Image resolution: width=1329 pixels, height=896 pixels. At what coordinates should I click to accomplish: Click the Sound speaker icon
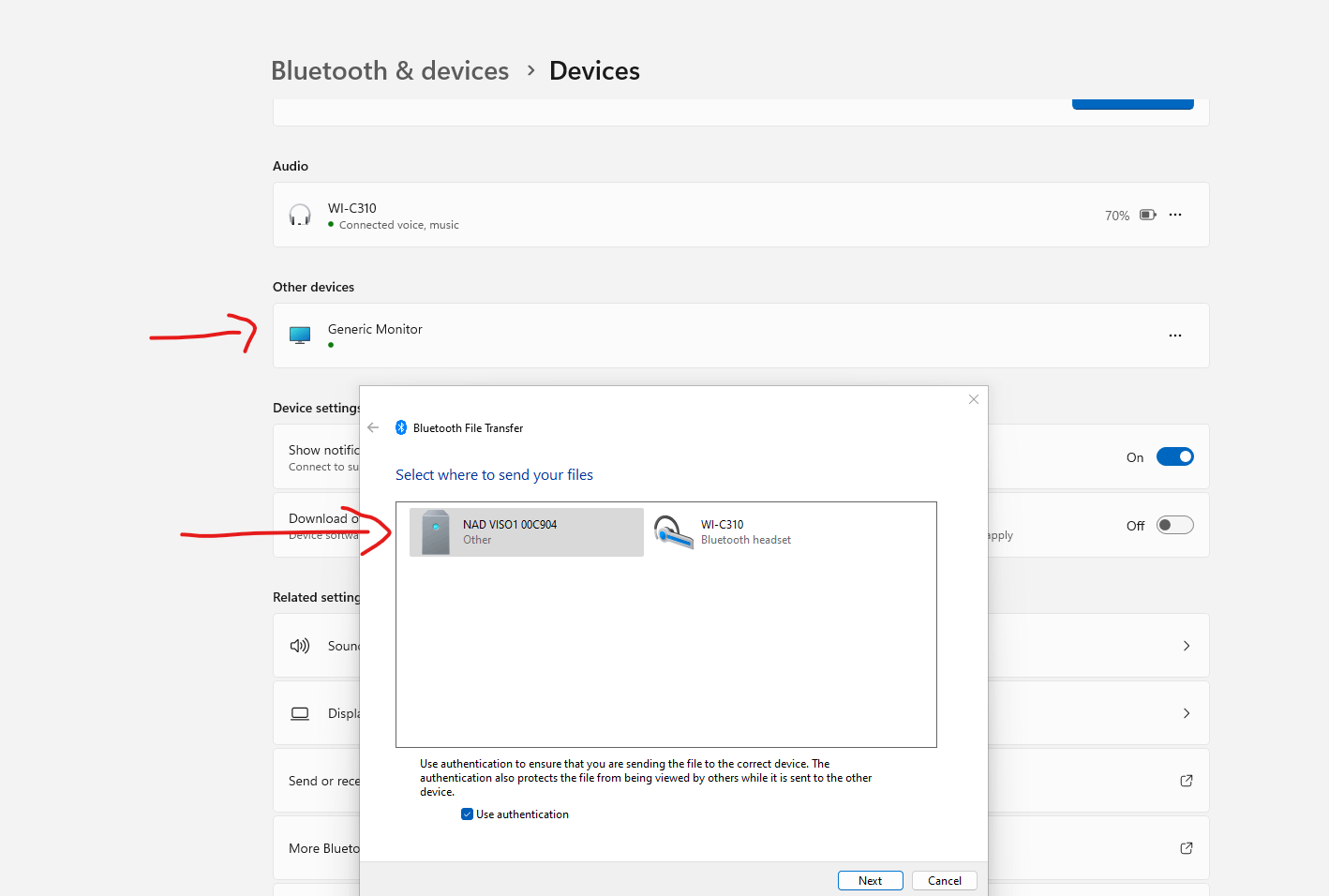click(x=300, y=646)
